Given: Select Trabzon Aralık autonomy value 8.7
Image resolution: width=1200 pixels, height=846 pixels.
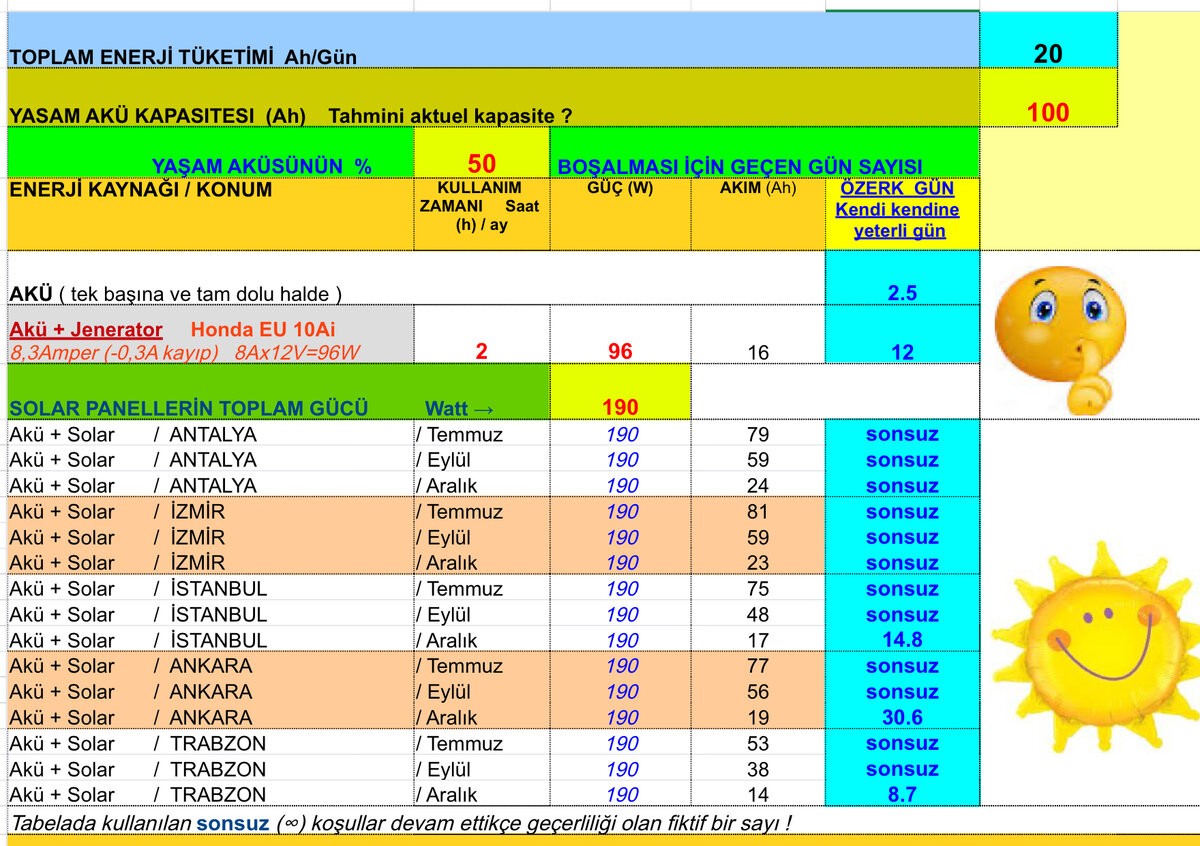Looking at the screenshot, I should (901, 794).
